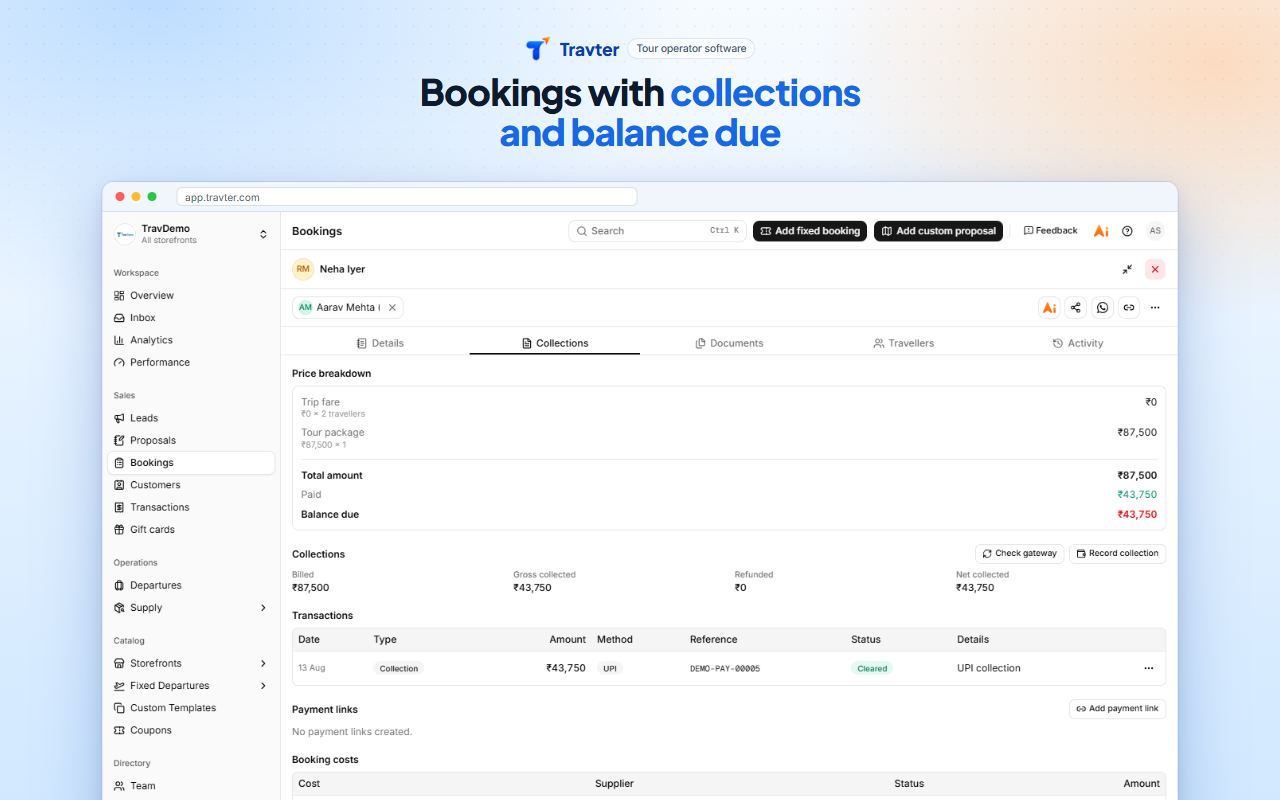The height and width of the screenshot is (800, 1280).
Task: Remove the Aarav Mehta chip
Action: pyautogui.click(x=392, y=308)
